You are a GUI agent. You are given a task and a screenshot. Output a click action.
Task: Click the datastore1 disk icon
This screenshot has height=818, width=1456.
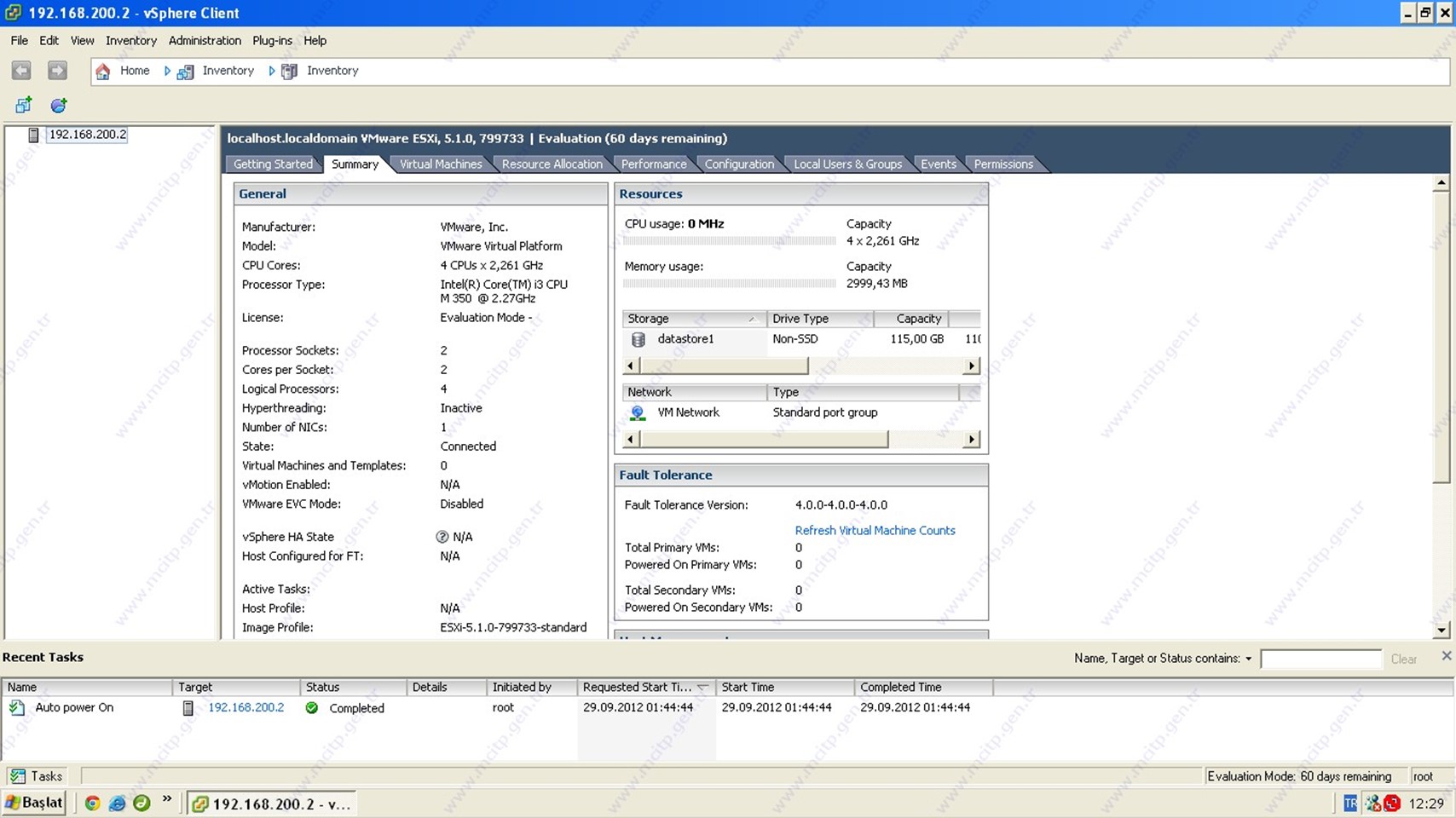pos(638,339)
